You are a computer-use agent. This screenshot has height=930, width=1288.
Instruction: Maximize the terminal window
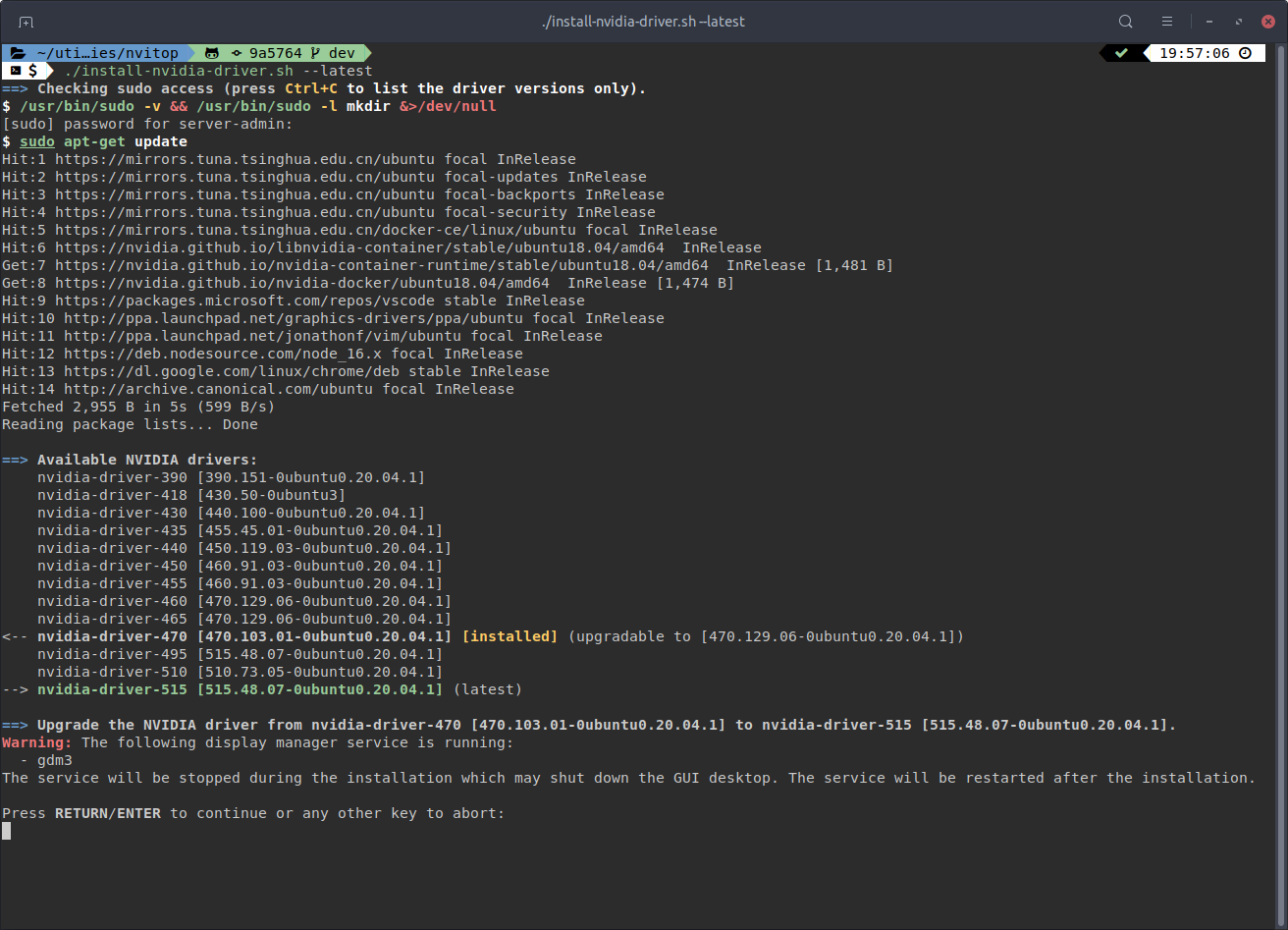point(1239,22)
